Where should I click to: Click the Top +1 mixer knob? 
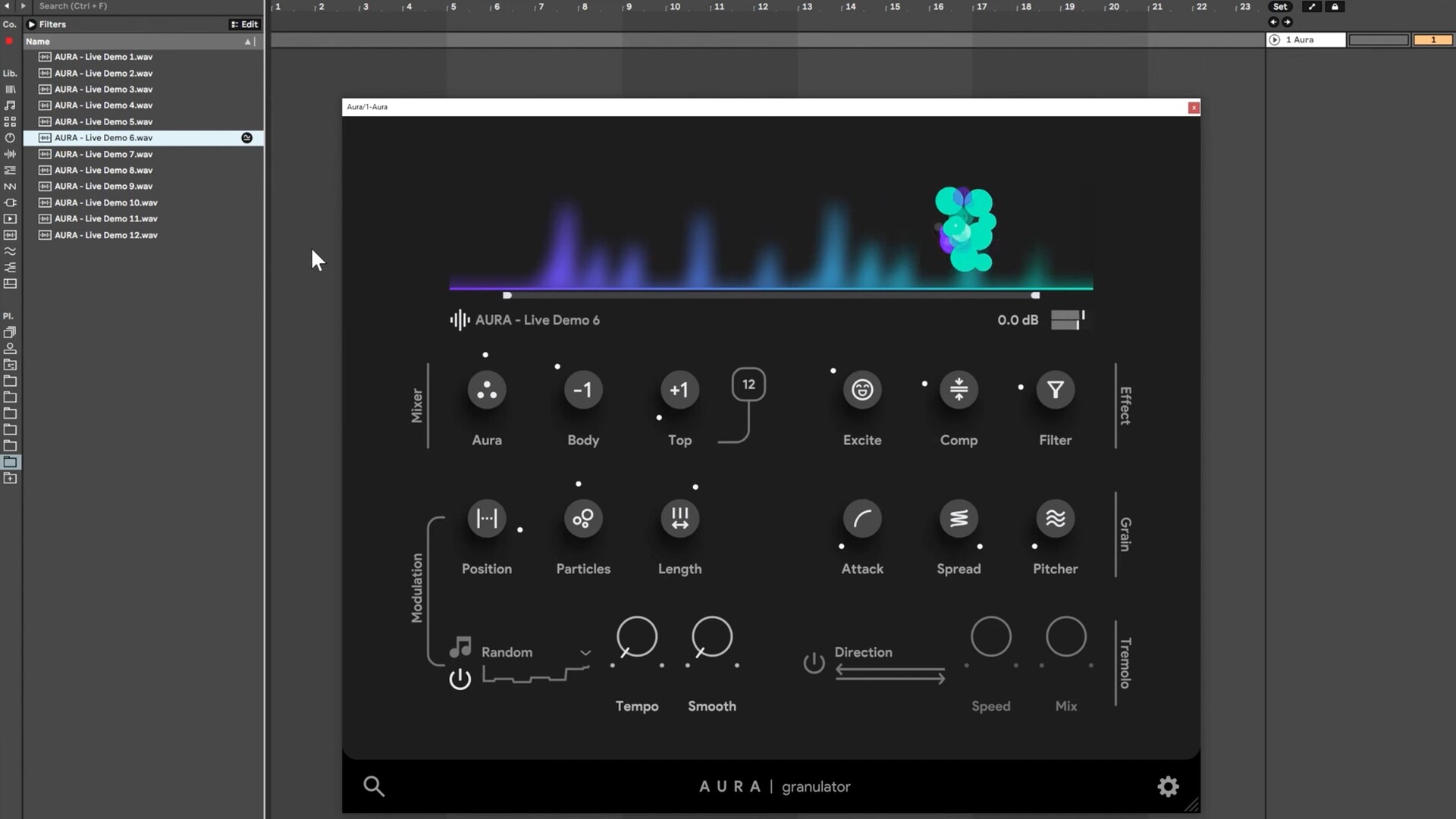[x=679, y=390]
